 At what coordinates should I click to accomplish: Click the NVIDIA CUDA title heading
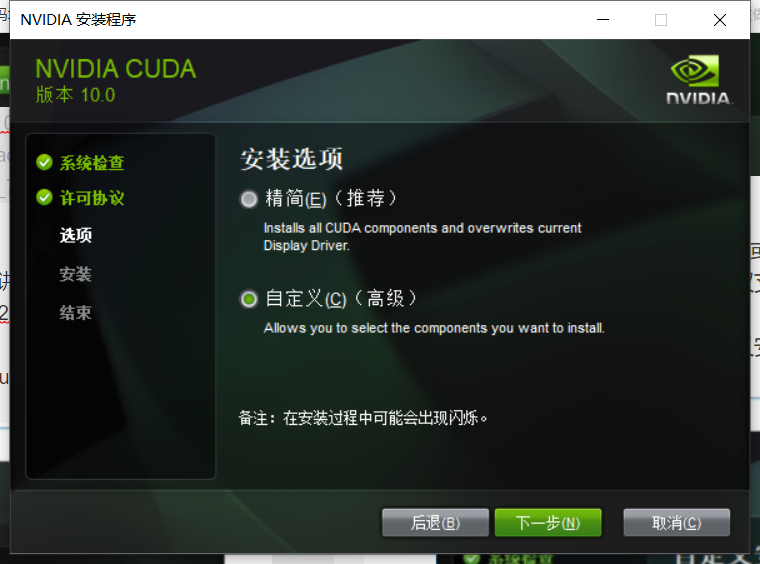click(116, 69)
